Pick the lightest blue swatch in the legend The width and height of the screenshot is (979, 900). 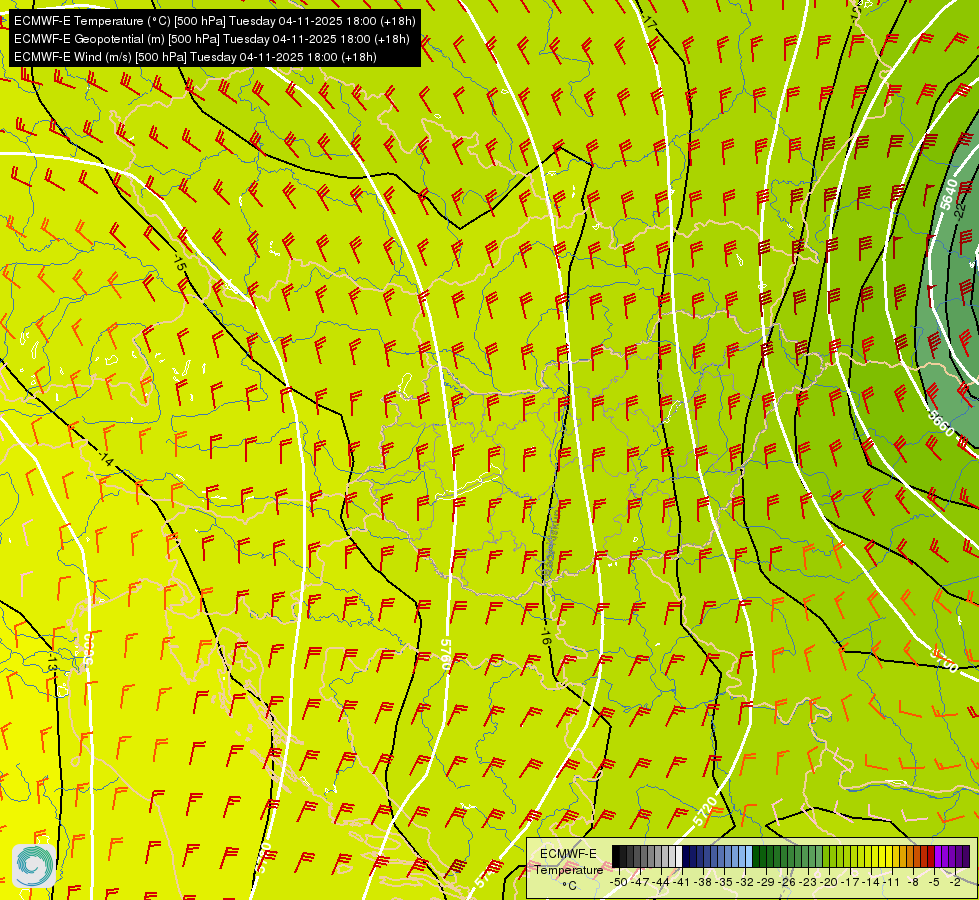(749, 856)
